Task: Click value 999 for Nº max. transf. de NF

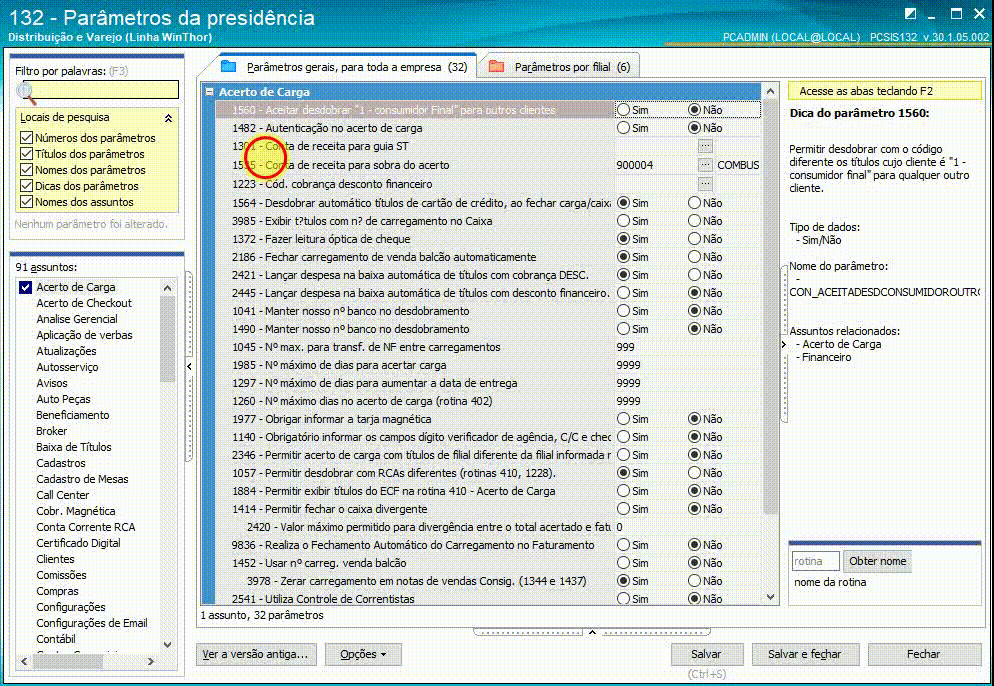Action: point(625,347)
